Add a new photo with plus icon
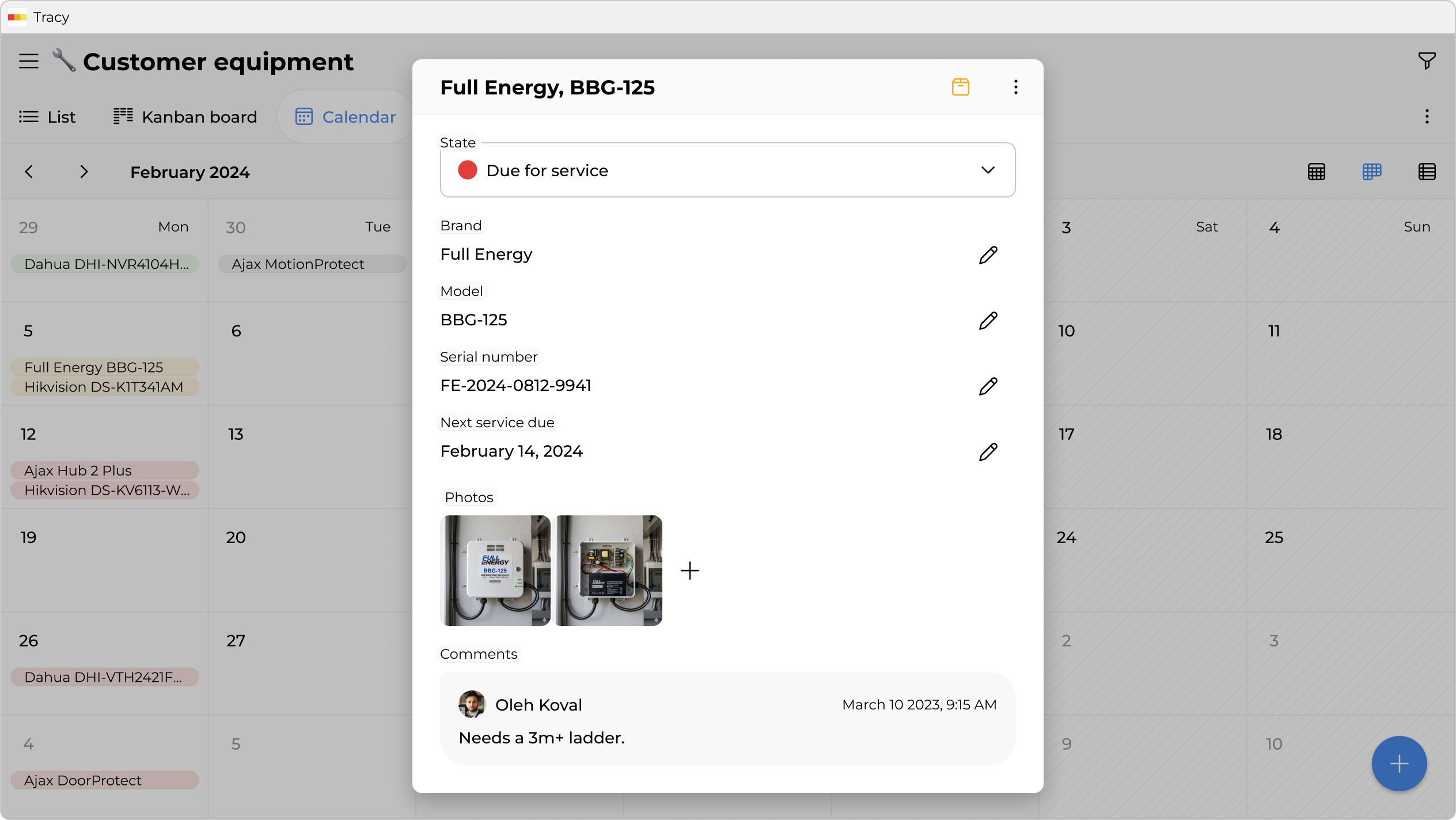 click(x=689, y=571)
